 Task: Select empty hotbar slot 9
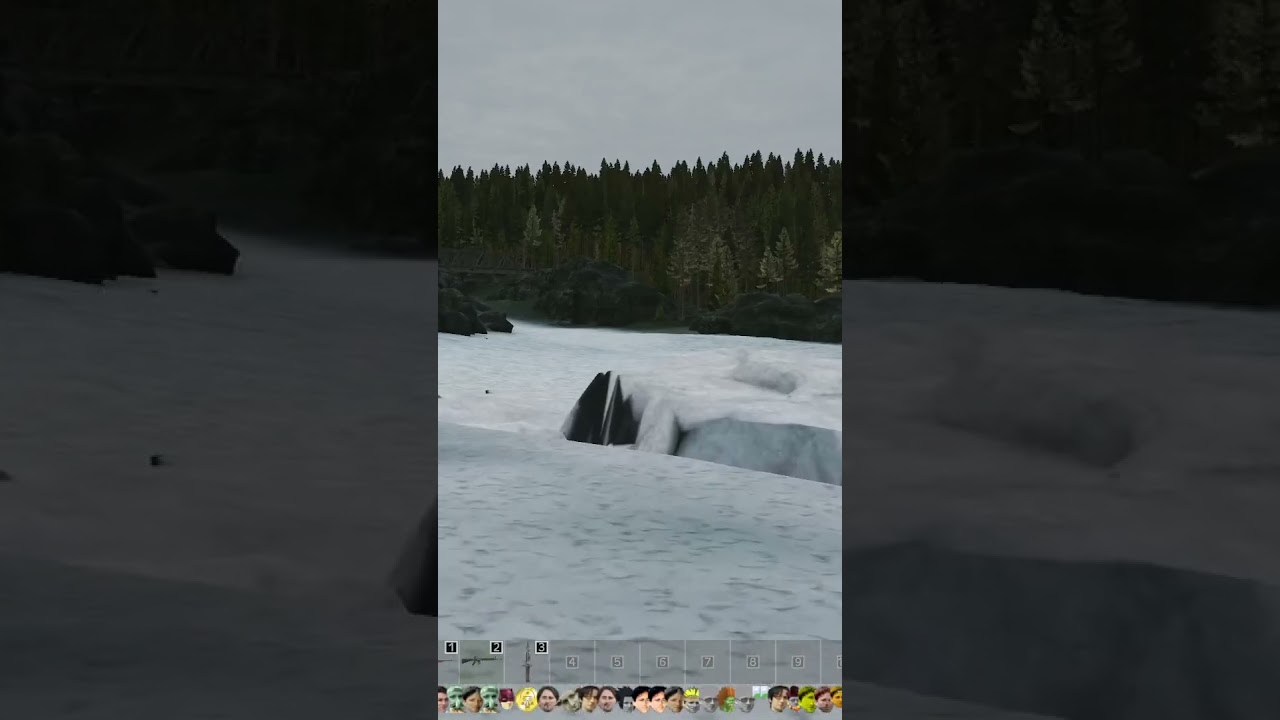(x=798, y=662)
